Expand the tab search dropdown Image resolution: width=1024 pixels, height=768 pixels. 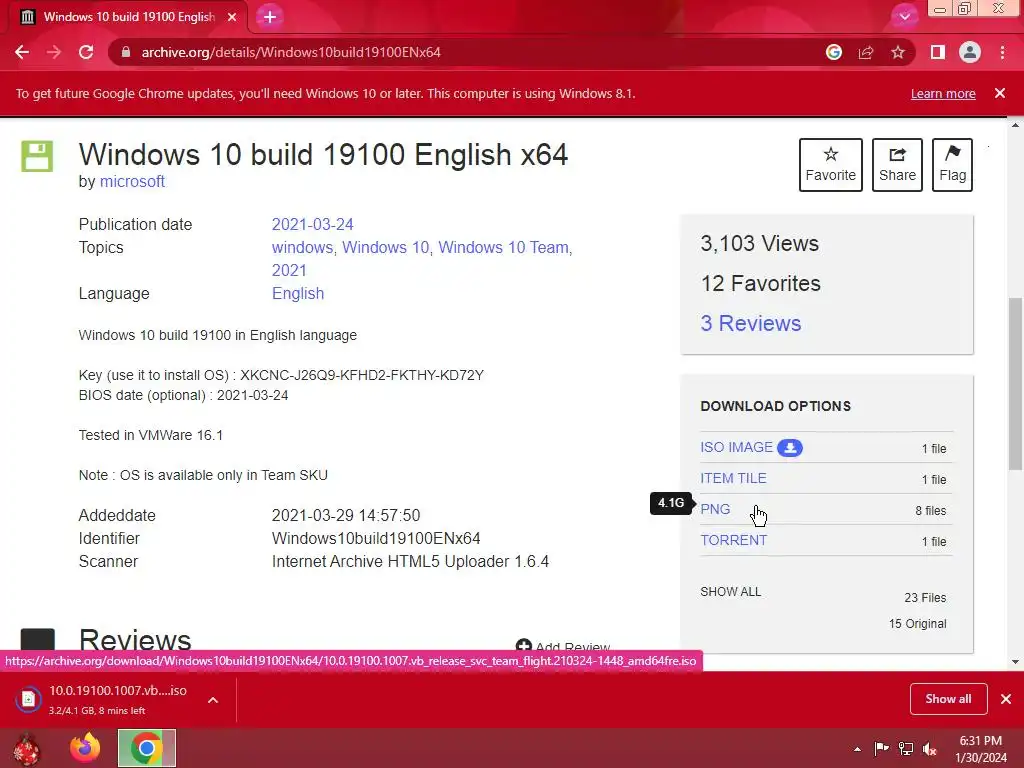(x=904, y=16)
